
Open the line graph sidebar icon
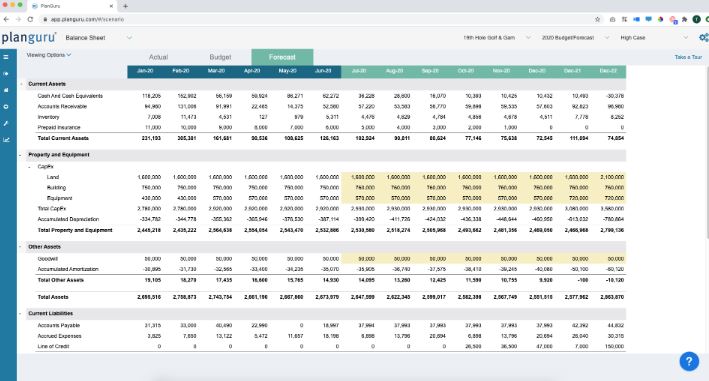(x=6, y=140)
